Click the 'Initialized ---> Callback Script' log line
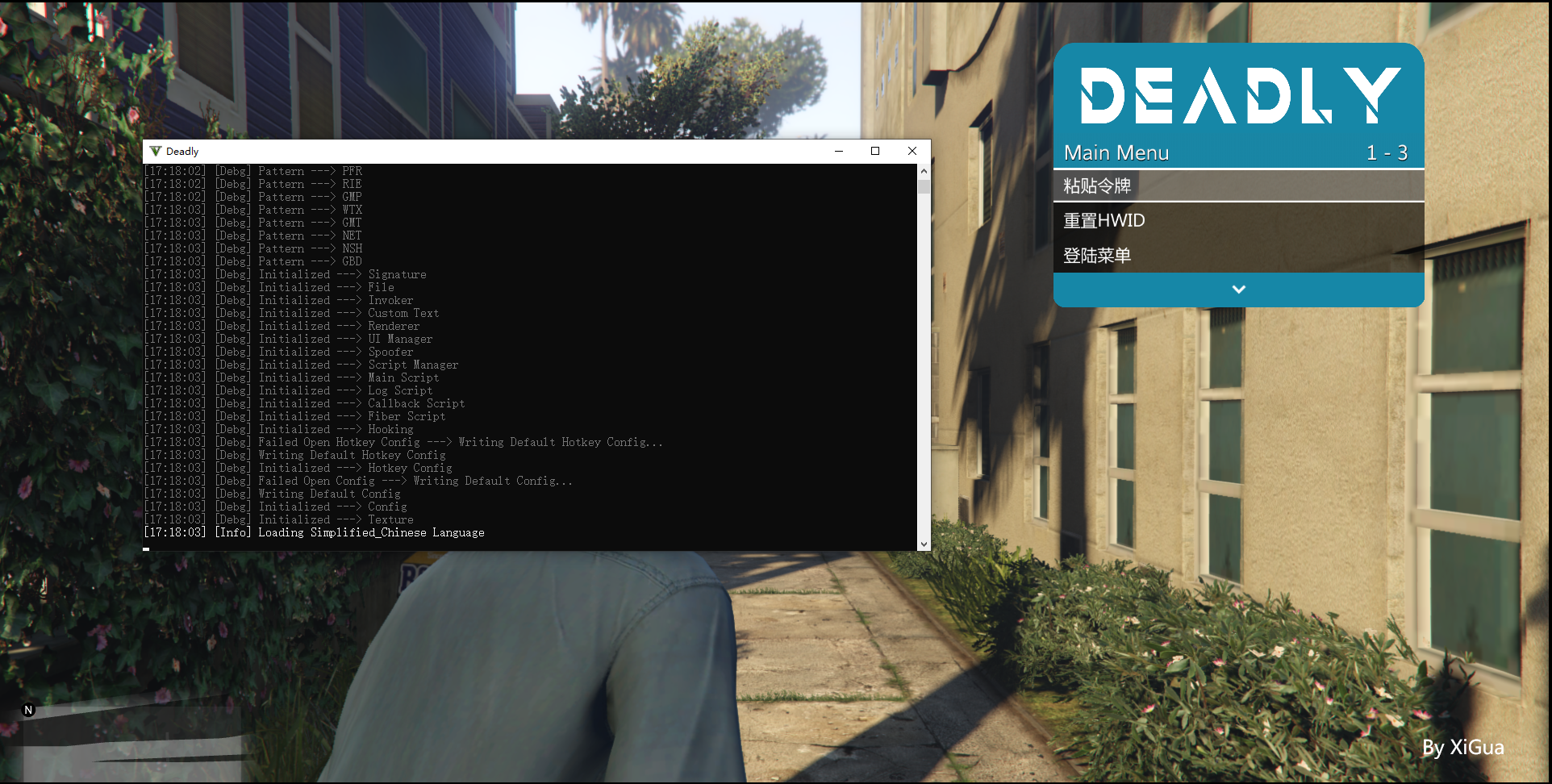 click(305, 403)
